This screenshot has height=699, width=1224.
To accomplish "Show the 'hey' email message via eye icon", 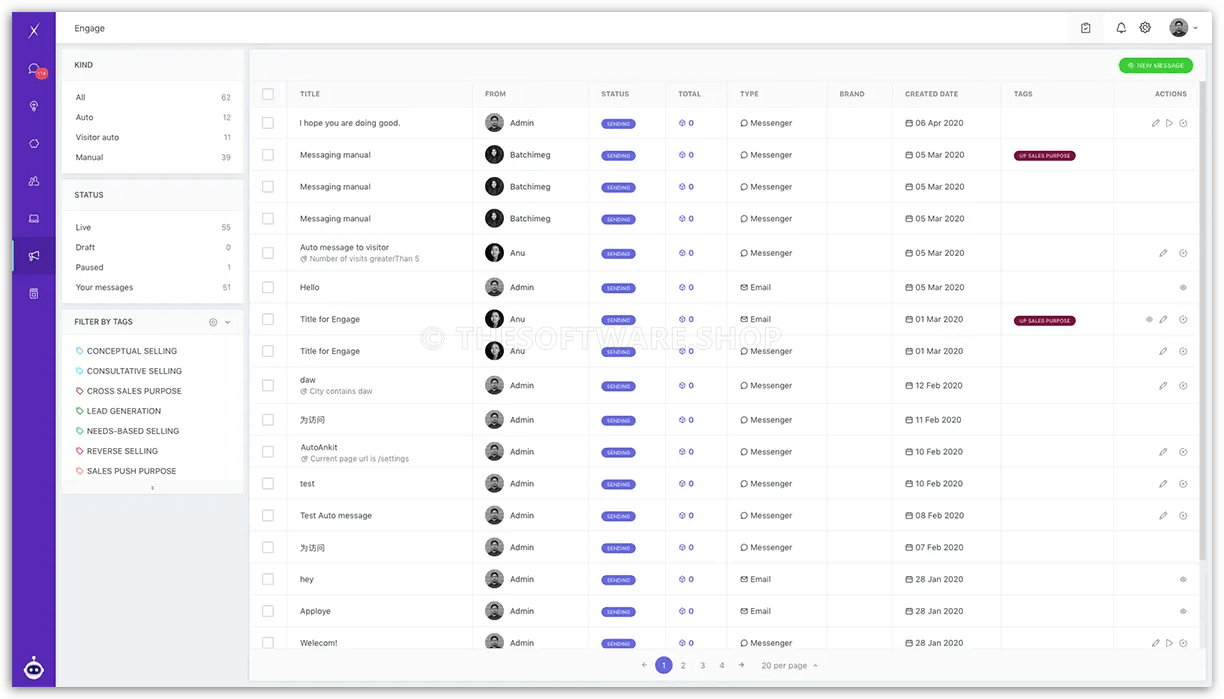I will [x=1183, y=579].
